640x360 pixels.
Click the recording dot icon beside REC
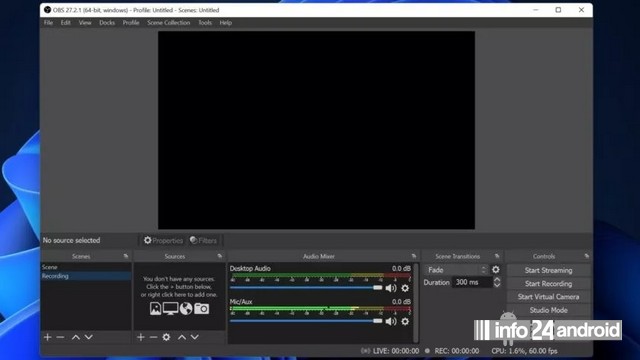[x=427, y=351]
